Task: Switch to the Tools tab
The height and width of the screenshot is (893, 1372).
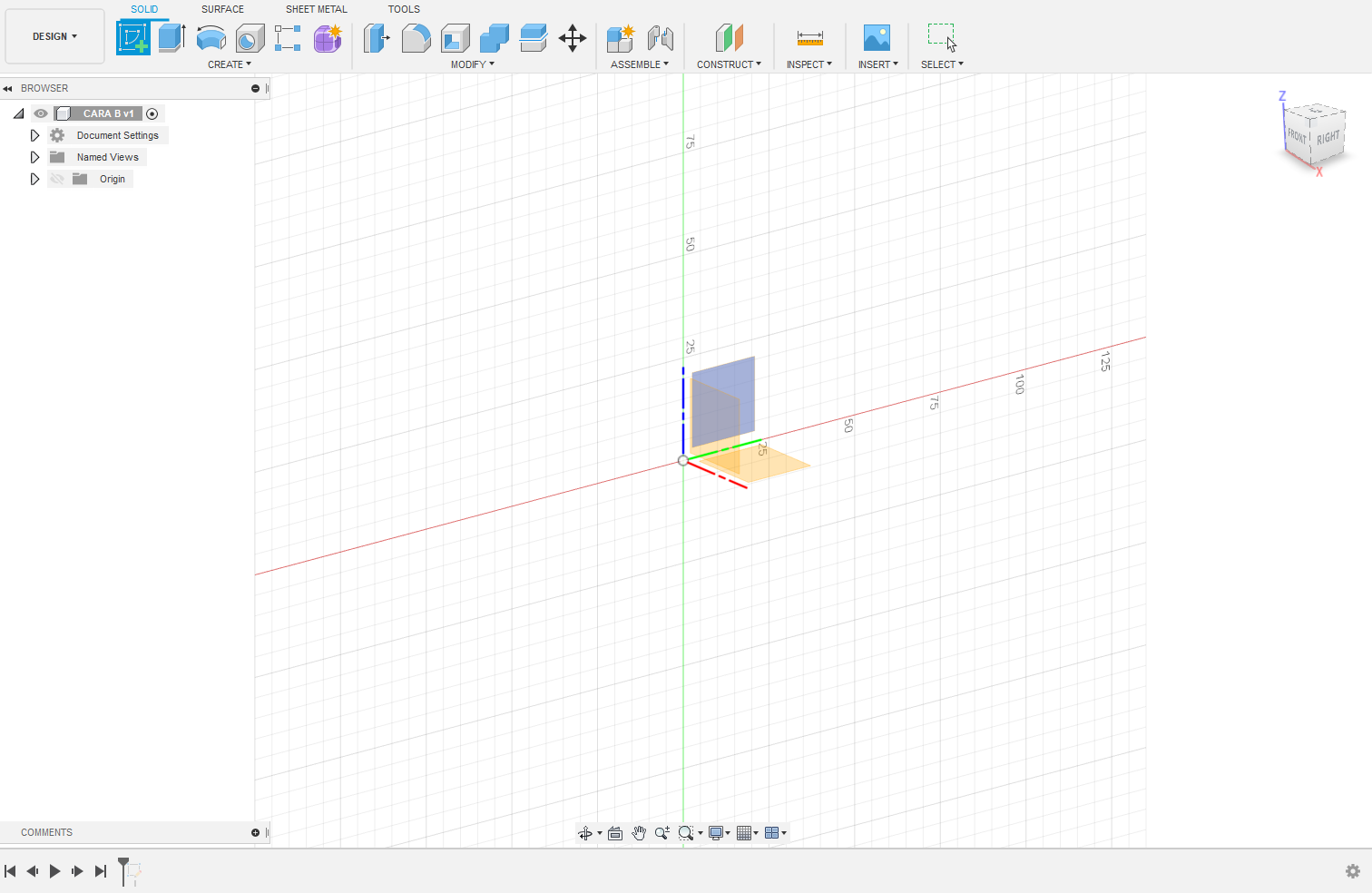Action: click(x=404, y=9)
